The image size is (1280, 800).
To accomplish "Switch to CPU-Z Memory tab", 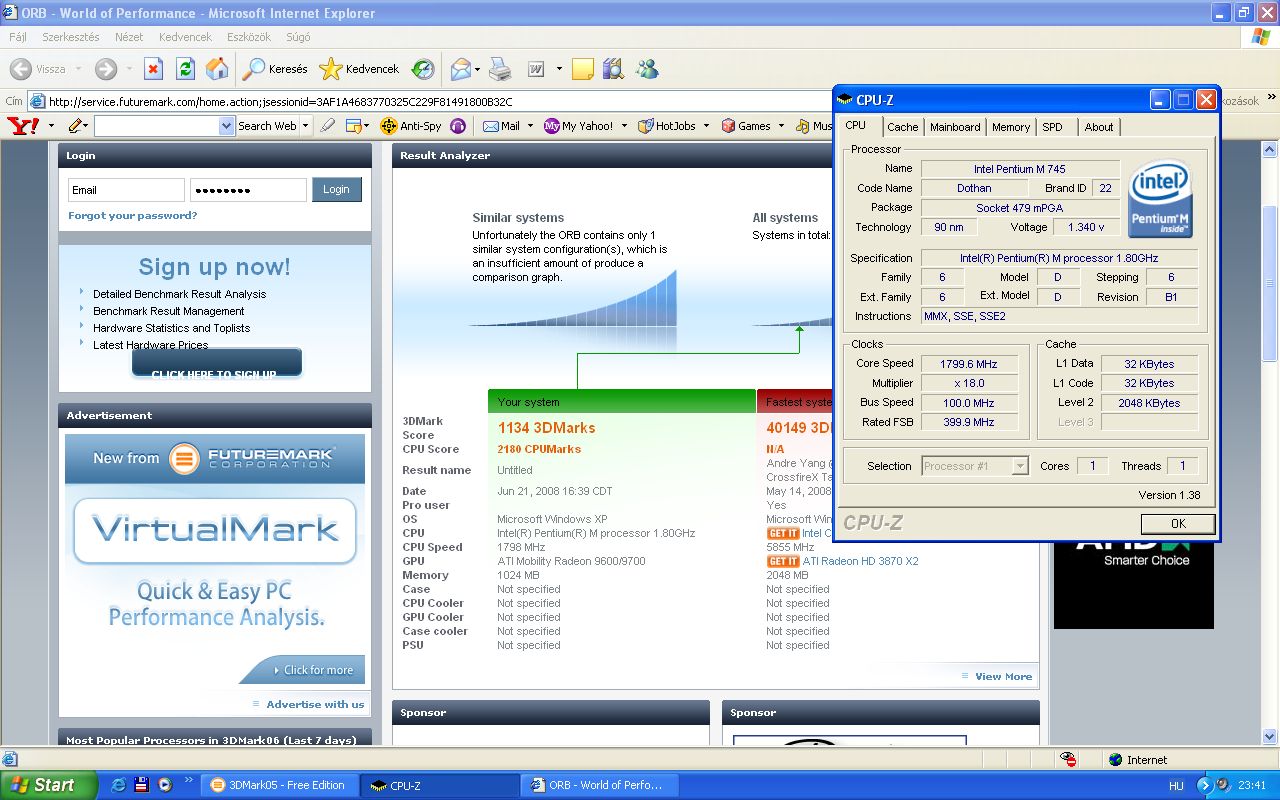I will (1011, 127).
